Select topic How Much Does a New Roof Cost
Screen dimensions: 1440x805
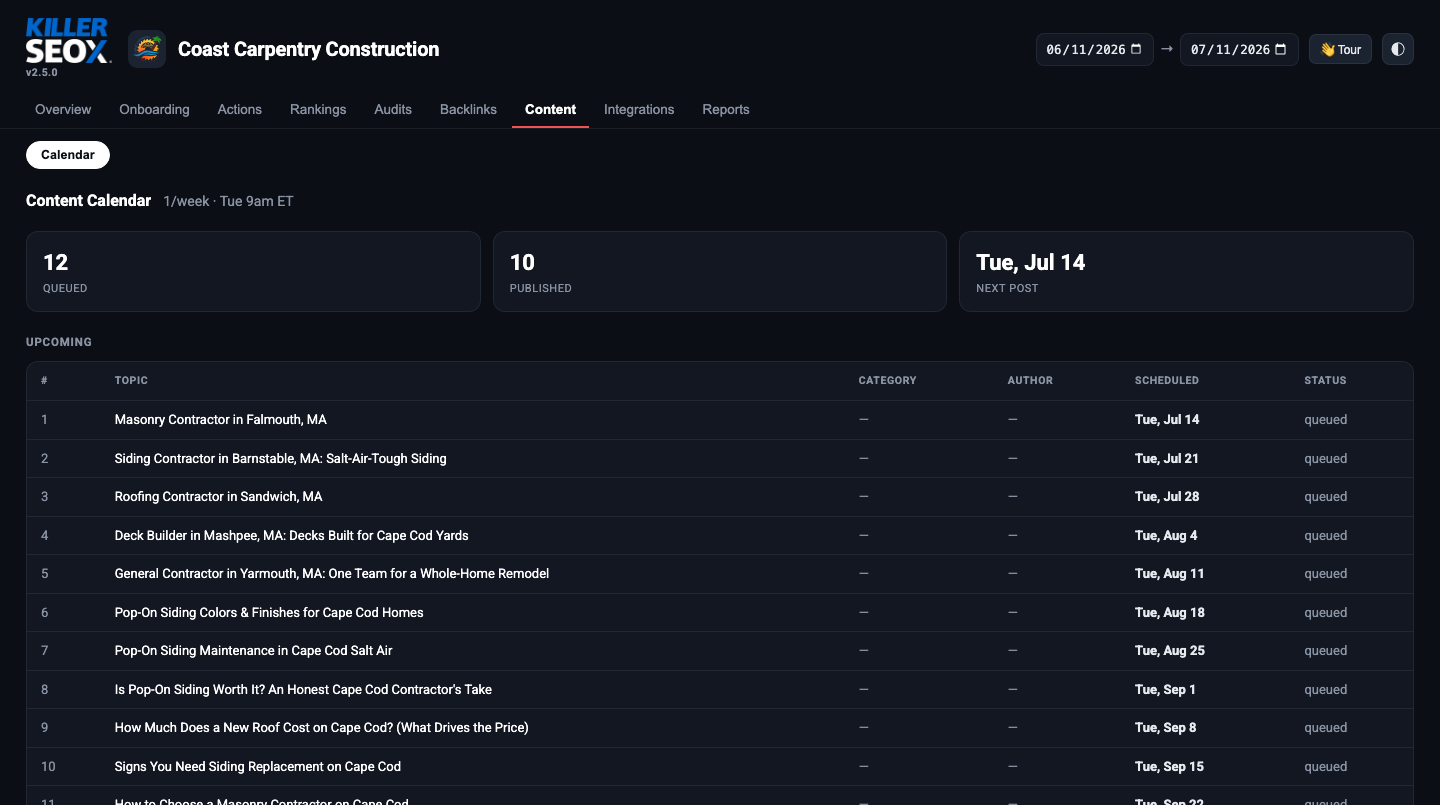point(322,728)
